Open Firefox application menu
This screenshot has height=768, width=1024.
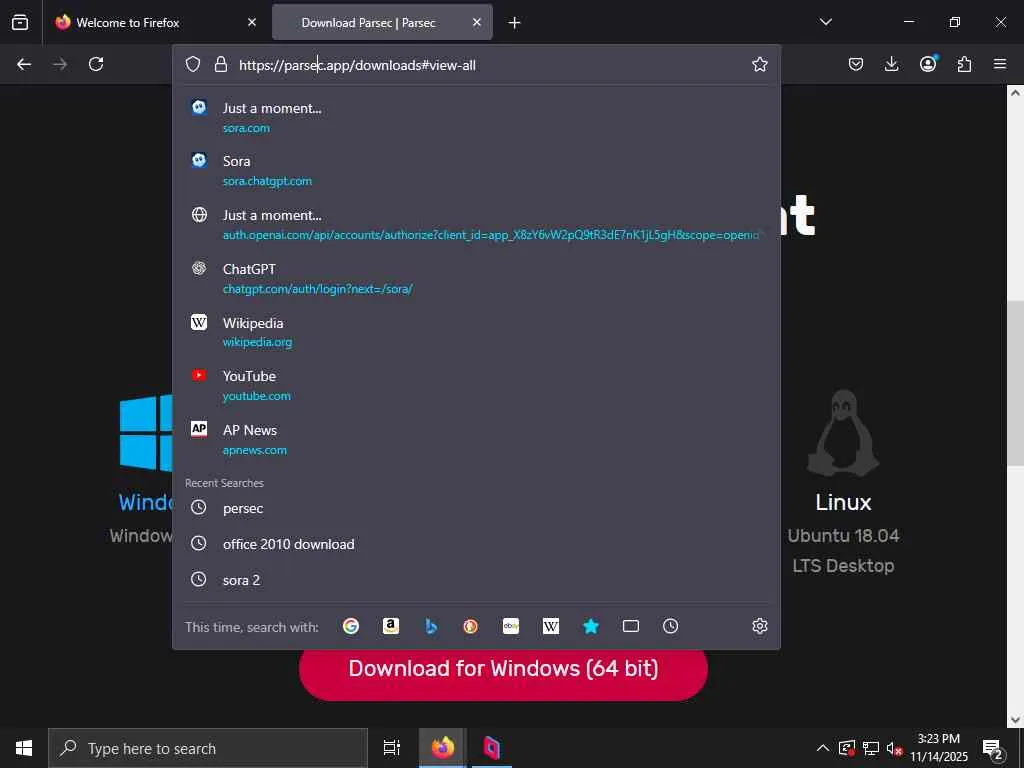(1000, 64)
